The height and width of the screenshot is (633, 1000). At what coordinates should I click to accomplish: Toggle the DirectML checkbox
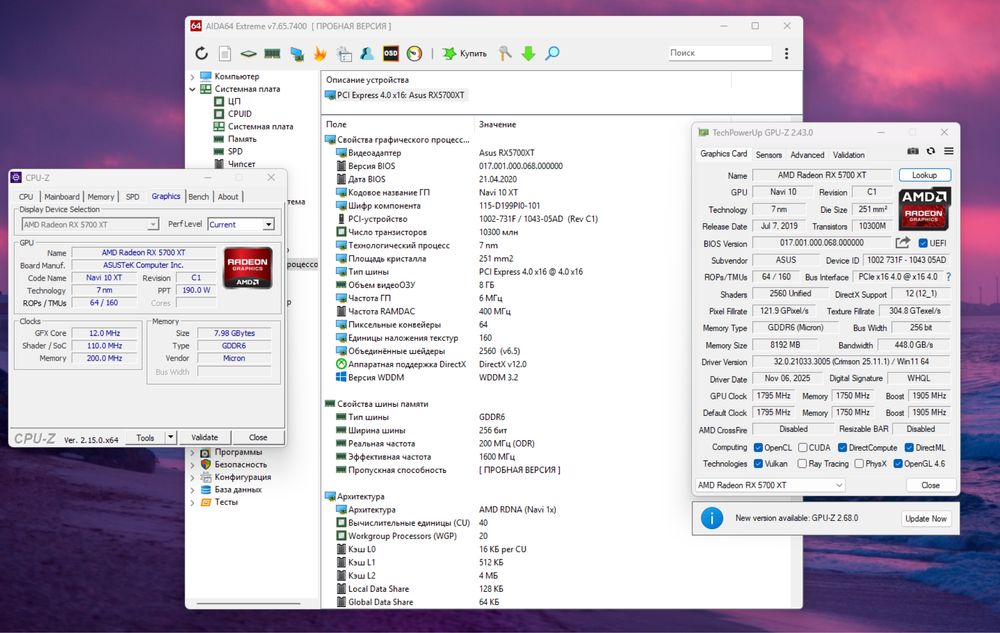pos(909,447)
